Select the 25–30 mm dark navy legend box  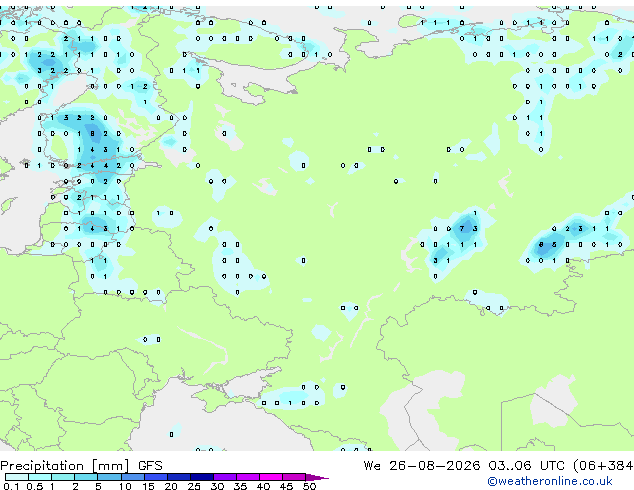(x=201, y=477)
